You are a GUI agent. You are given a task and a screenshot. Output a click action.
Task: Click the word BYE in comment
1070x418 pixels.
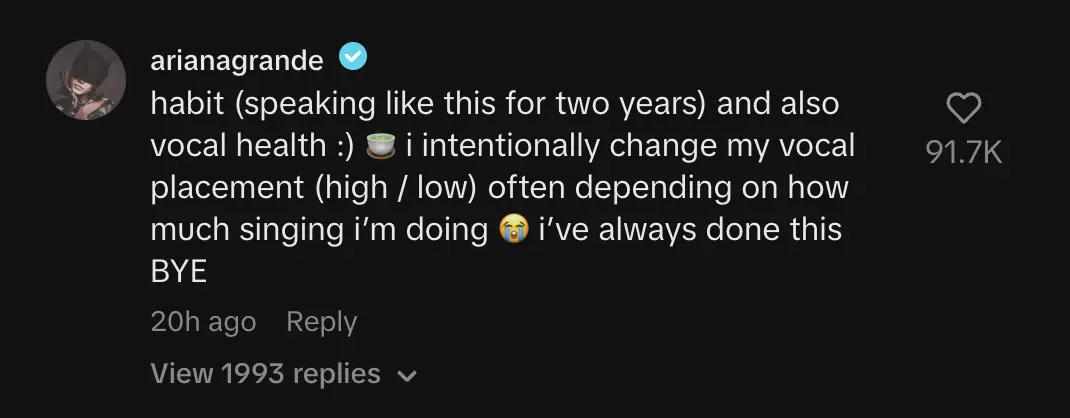pos(178,271)
